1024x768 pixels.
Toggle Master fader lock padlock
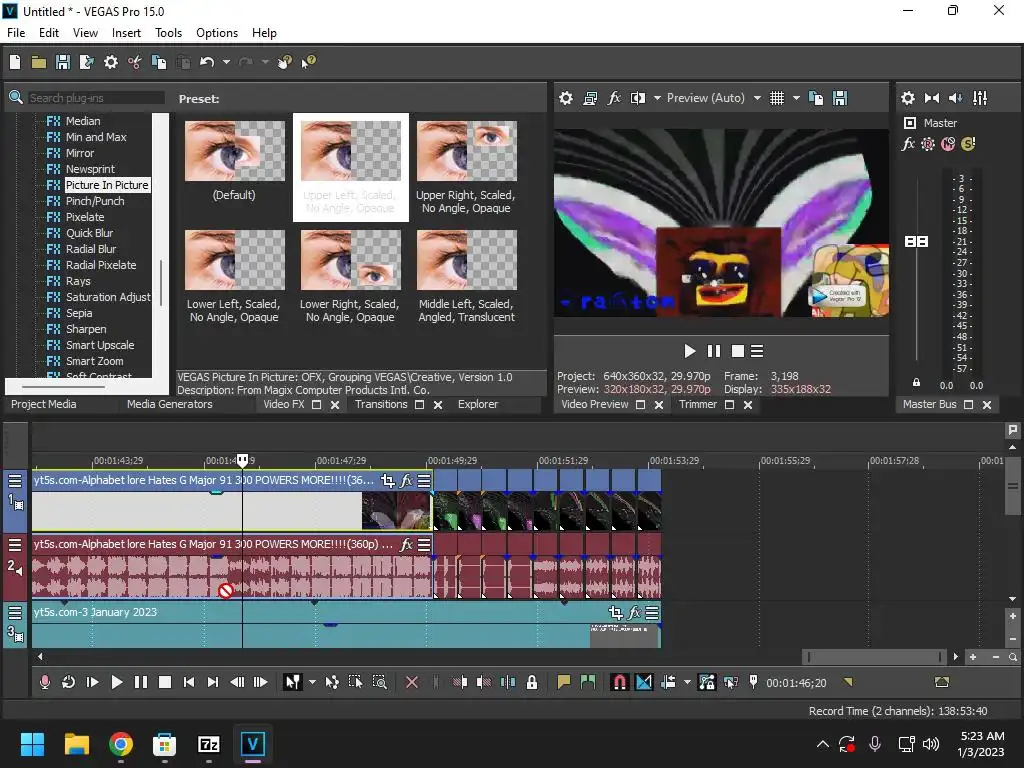916,383
